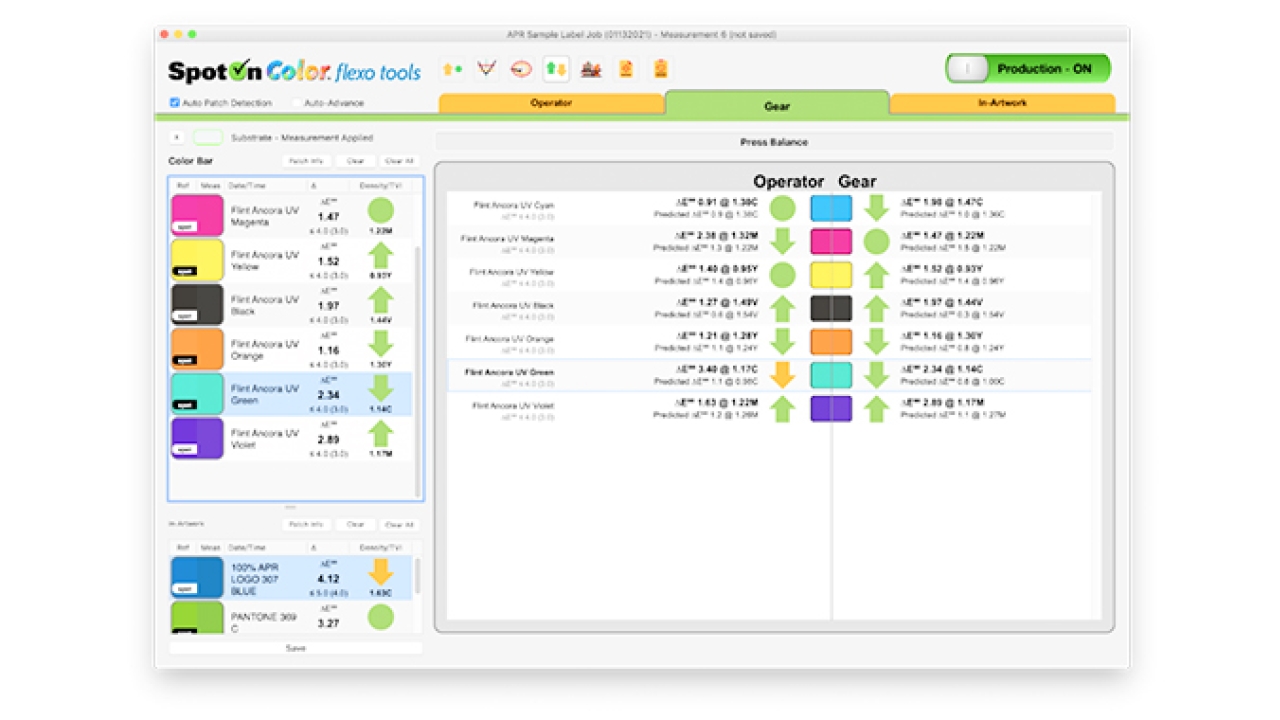This screenshot has height=720, width=1280.
Task: Select the cyan swatch in Press Balance panel
Action: point(831,208)
